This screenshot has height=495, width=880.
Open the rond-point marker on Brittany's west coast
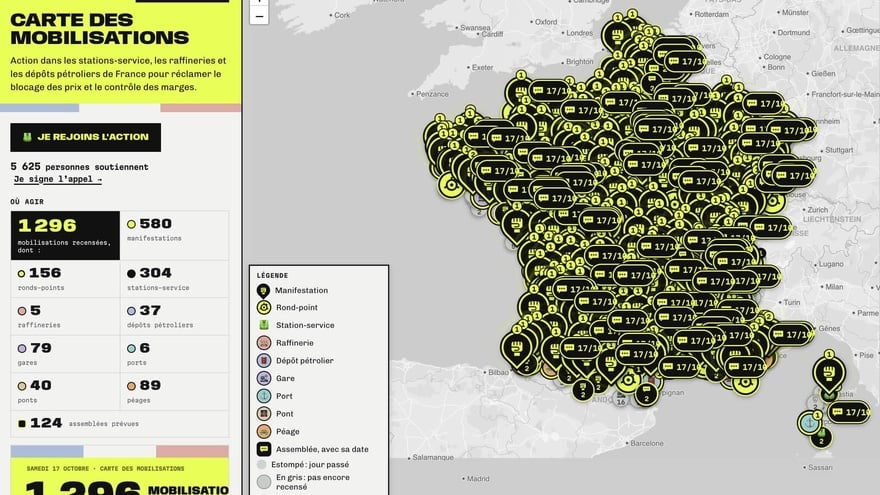click(x=451, y=185)
